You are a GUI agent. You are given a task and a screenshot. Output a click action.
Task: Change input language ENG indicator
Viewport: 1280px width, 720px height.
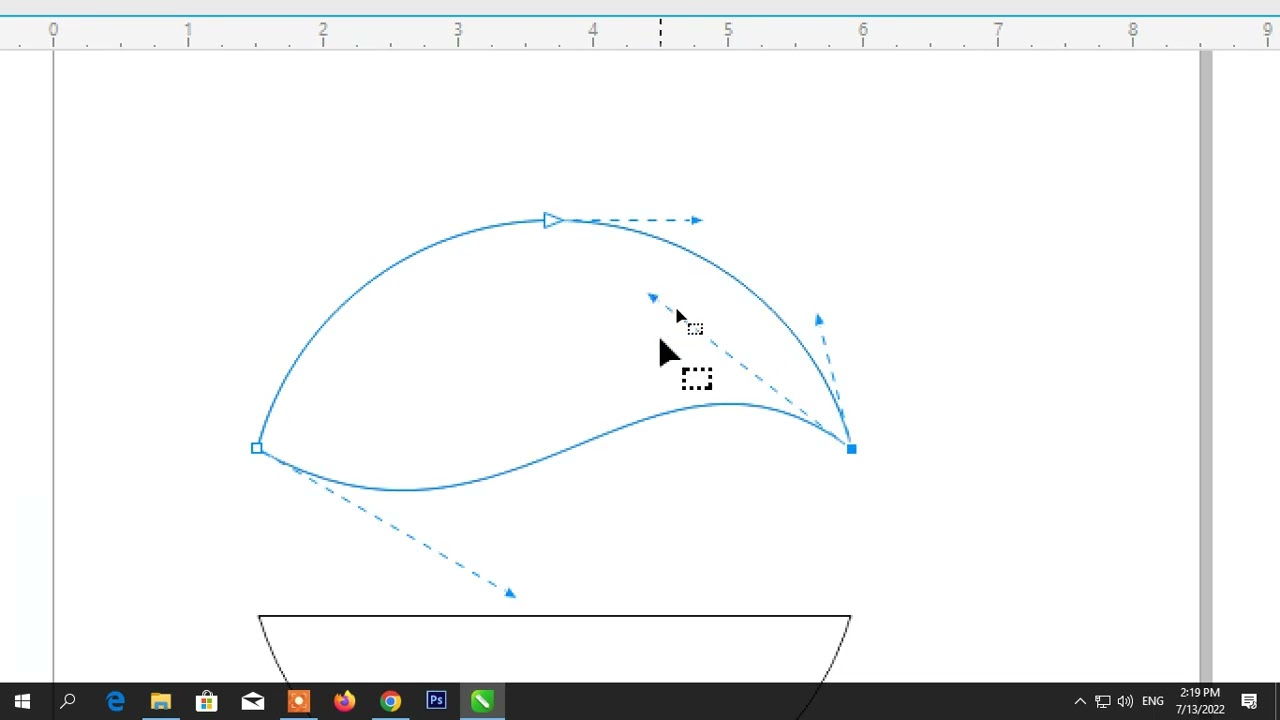pos(1153,701)
